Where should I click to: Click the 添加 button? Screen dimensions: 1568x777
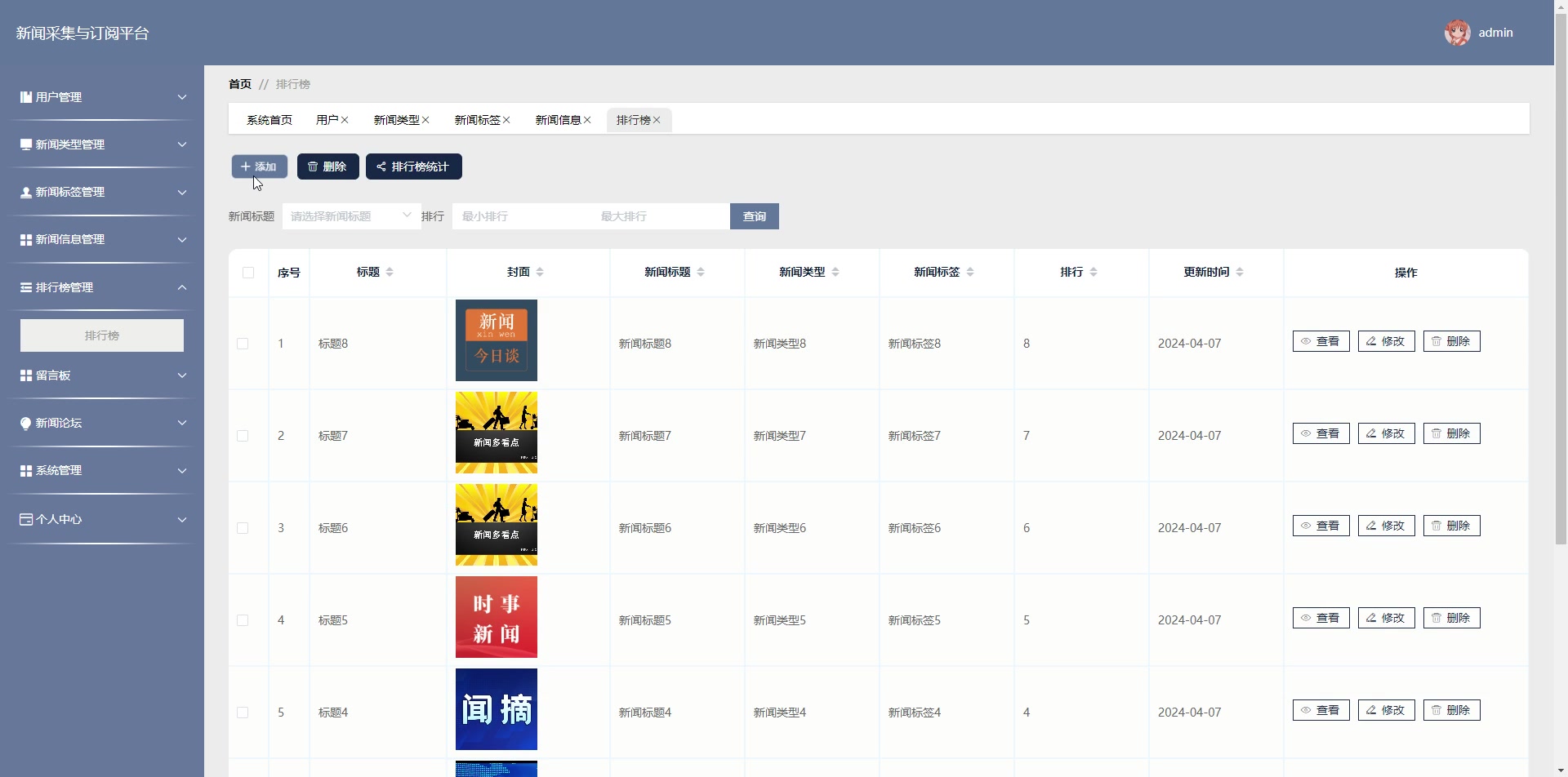260,166
